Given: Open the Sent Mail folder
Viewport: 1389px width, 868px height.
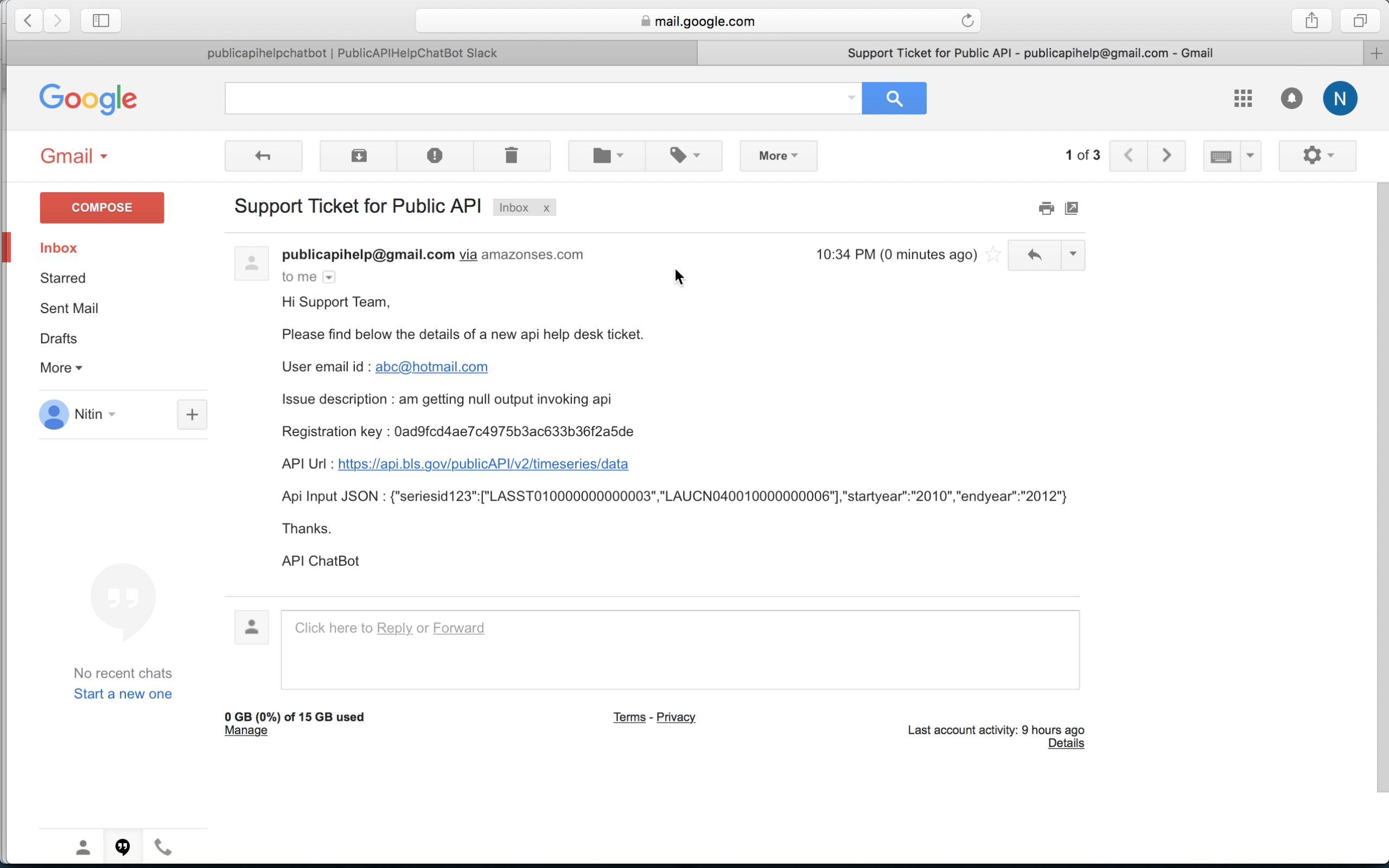Looking at the screenshot, I should (69, 308).
